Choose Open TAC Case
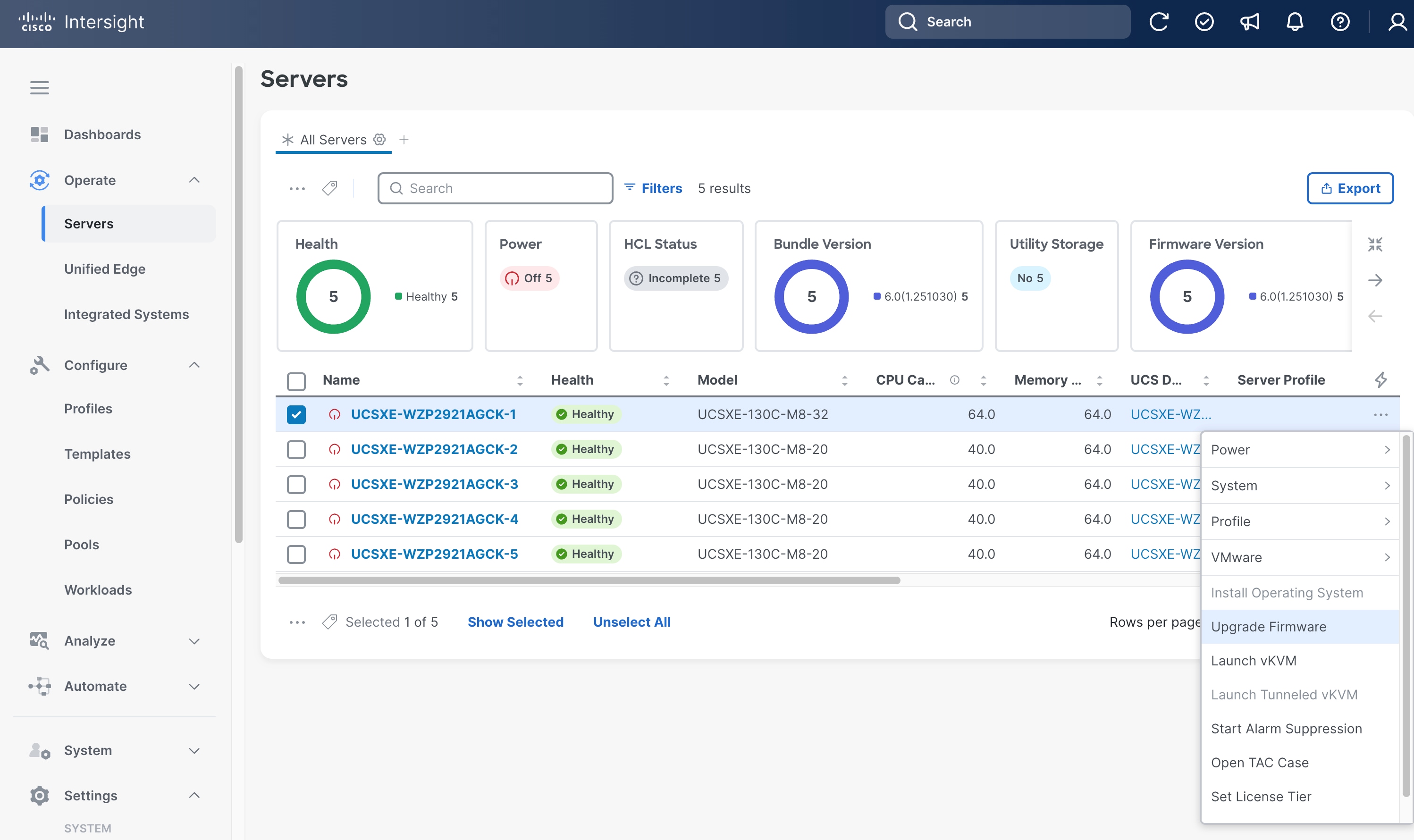Viewport: 1414px width, 840px height. tap(1300, 763)
